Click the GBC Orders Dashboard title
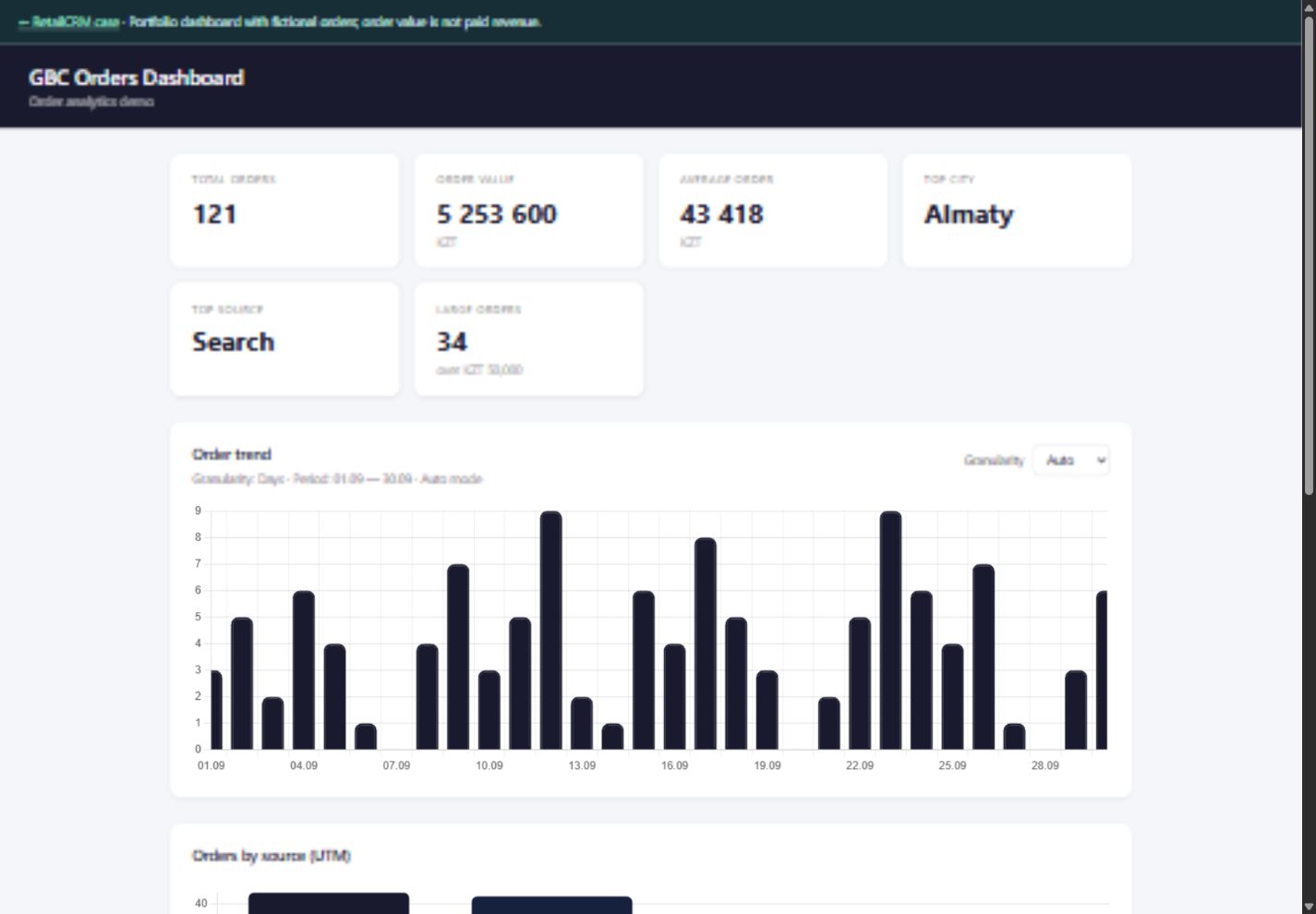This screenshot has height=914, width=1316. point(137,78)
